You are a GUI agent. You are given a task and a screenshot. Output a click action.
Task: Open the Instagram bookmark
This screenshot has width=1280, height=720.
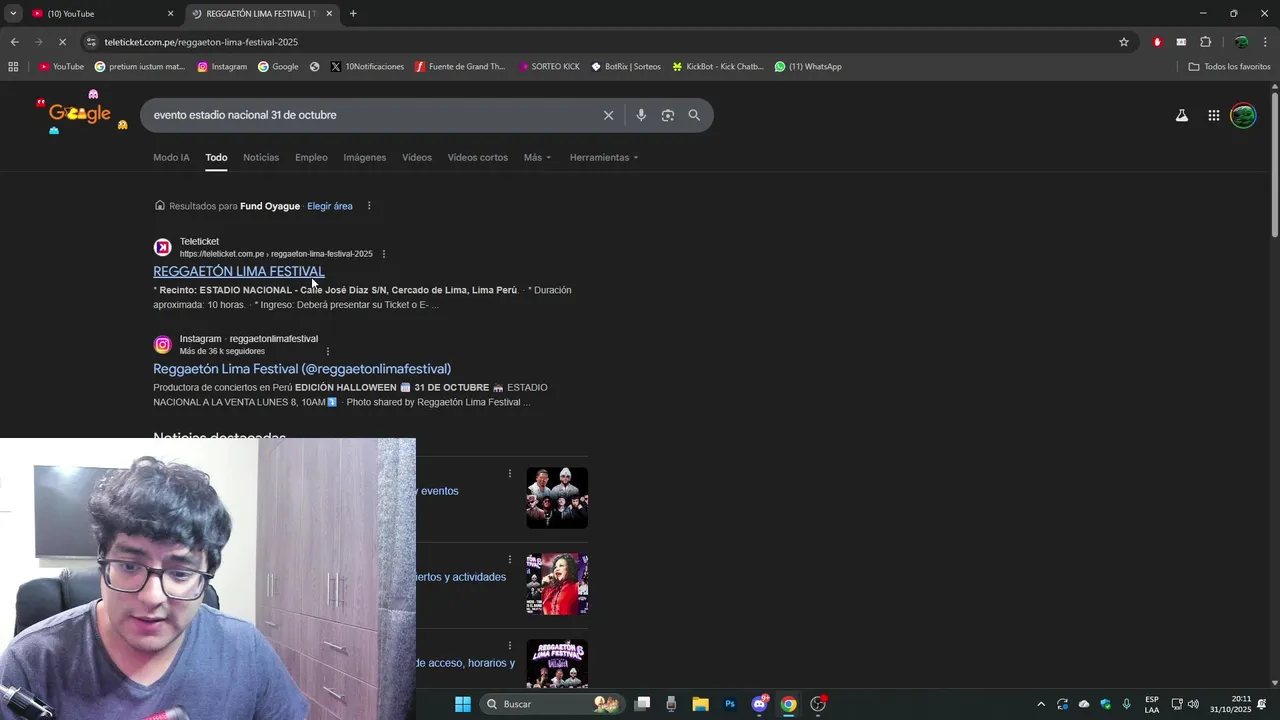pyautogui.click(x=222, y=67)
